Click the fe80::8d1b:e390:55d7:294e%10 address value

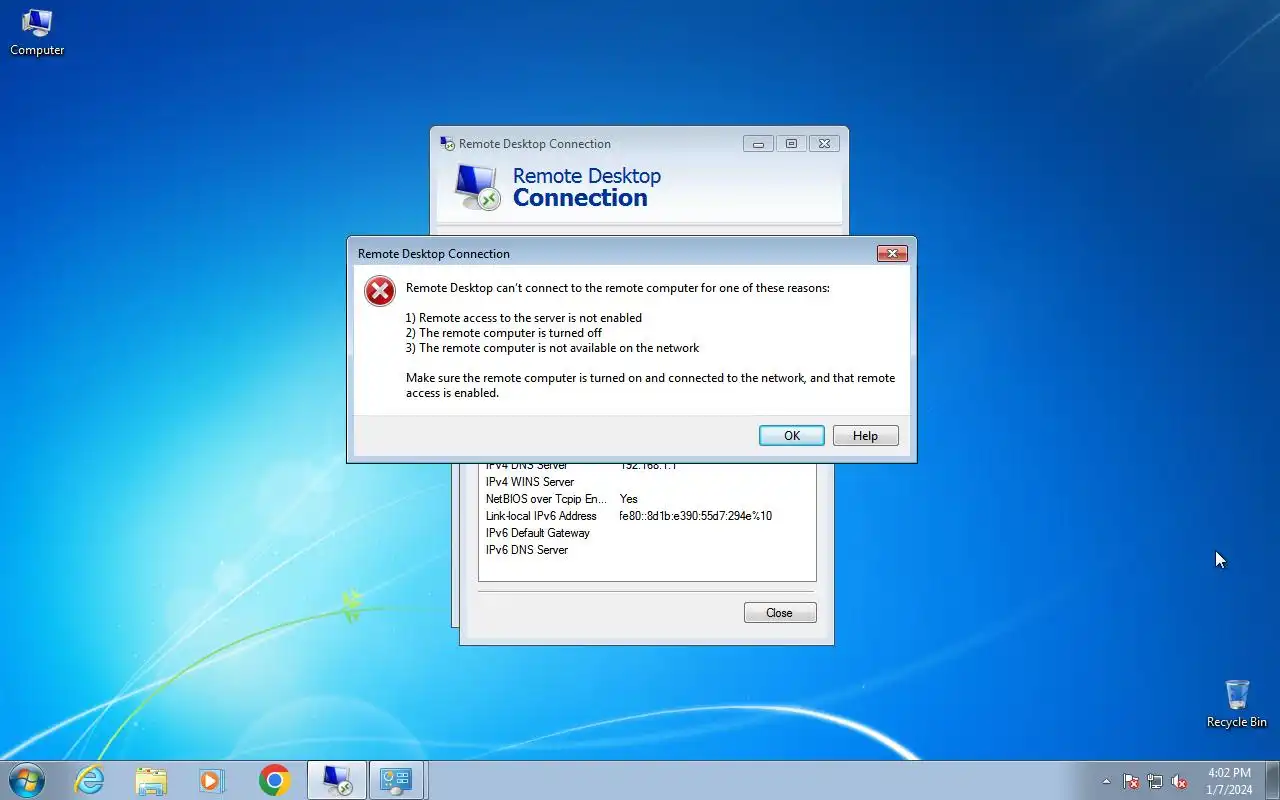point(695,516)
